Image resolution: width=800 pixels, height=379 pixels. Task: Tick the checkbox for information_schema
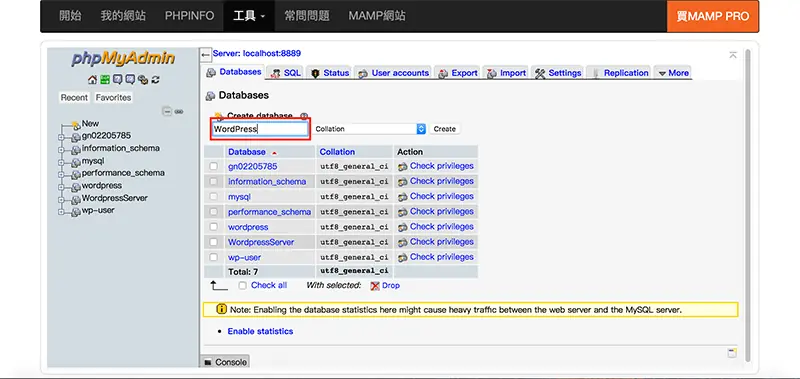click(x=213, y=182)
